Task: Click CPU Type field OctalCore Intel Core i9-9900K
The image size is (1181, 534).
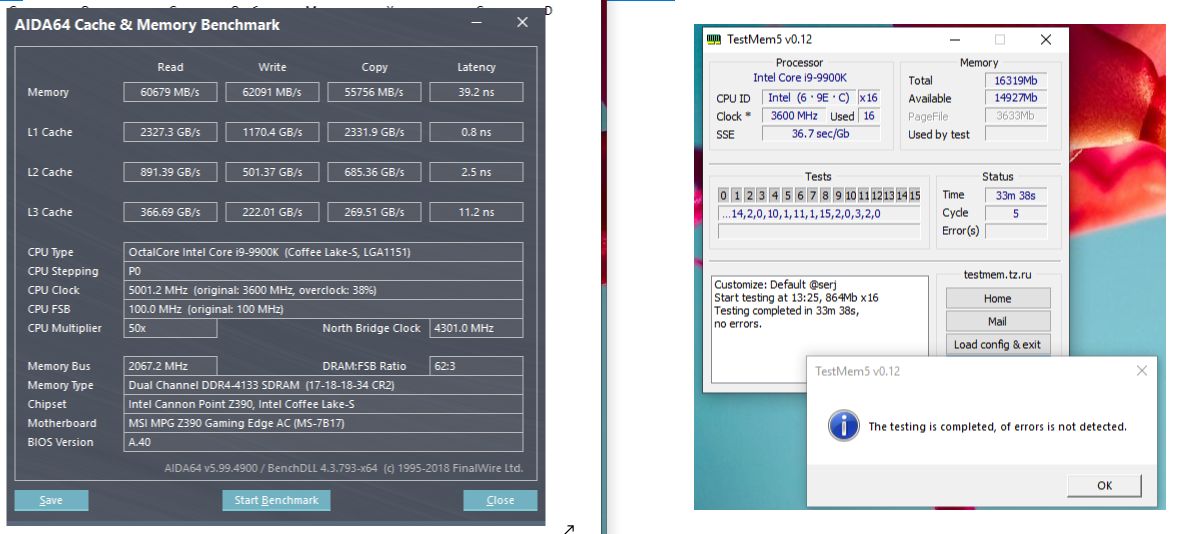Action: [x=323, y=252]
